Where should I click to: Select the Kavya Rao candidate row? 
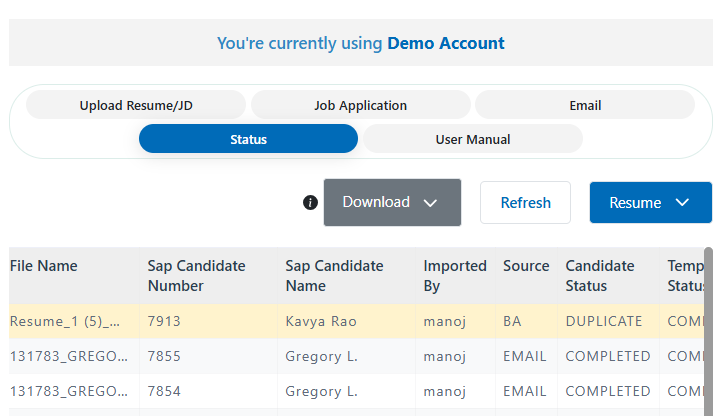click(321, 322)
